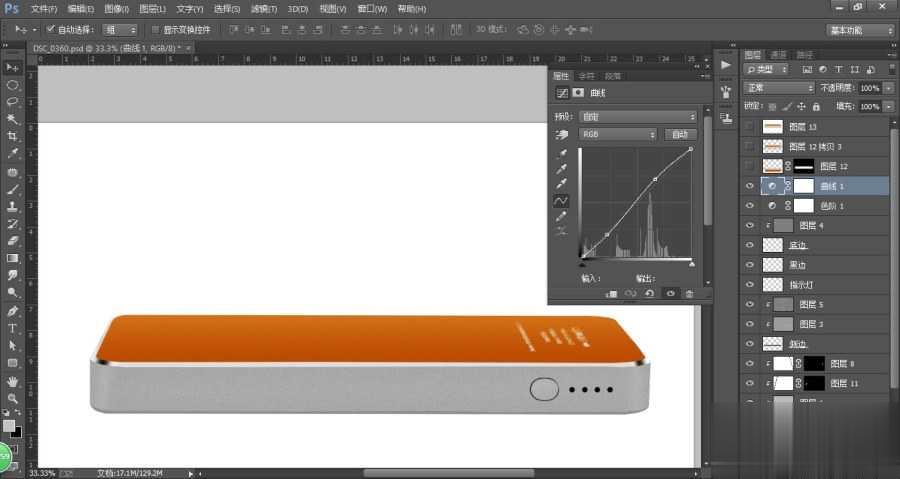Image resolution: width=900 pixels, height=479 pixels.
Task: Open the 图层(L) menu
Action: (x=152, y=9)
